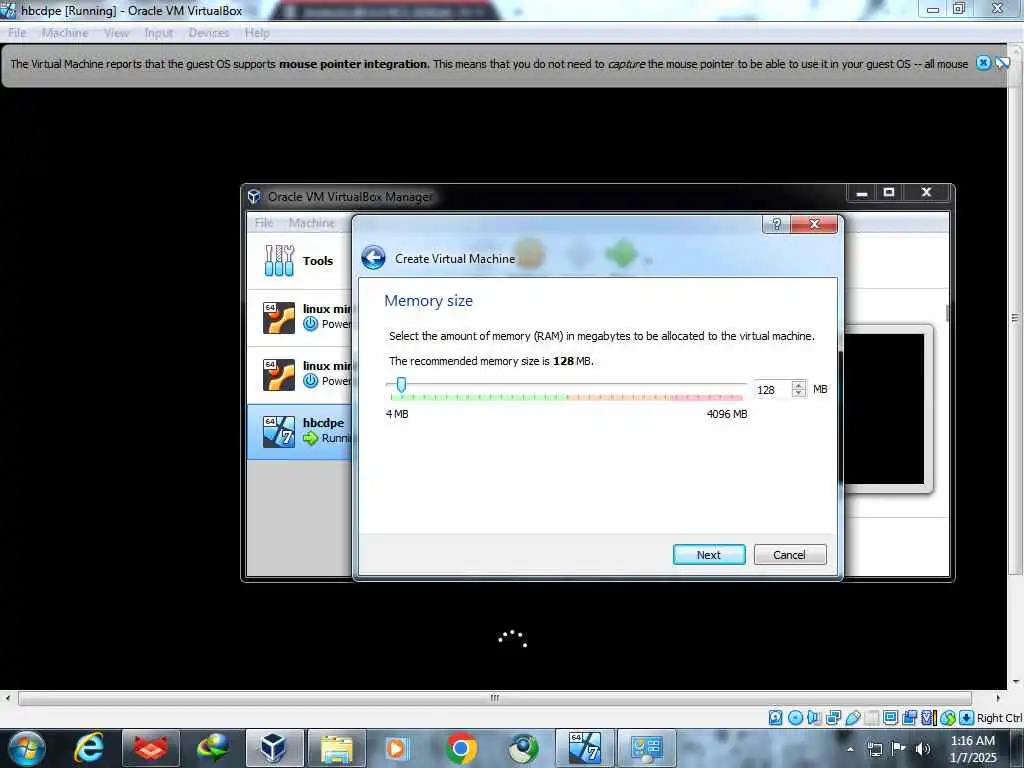
Task: Click the back arrow in Create Virtual Machine
Action: tap(373, 258)
